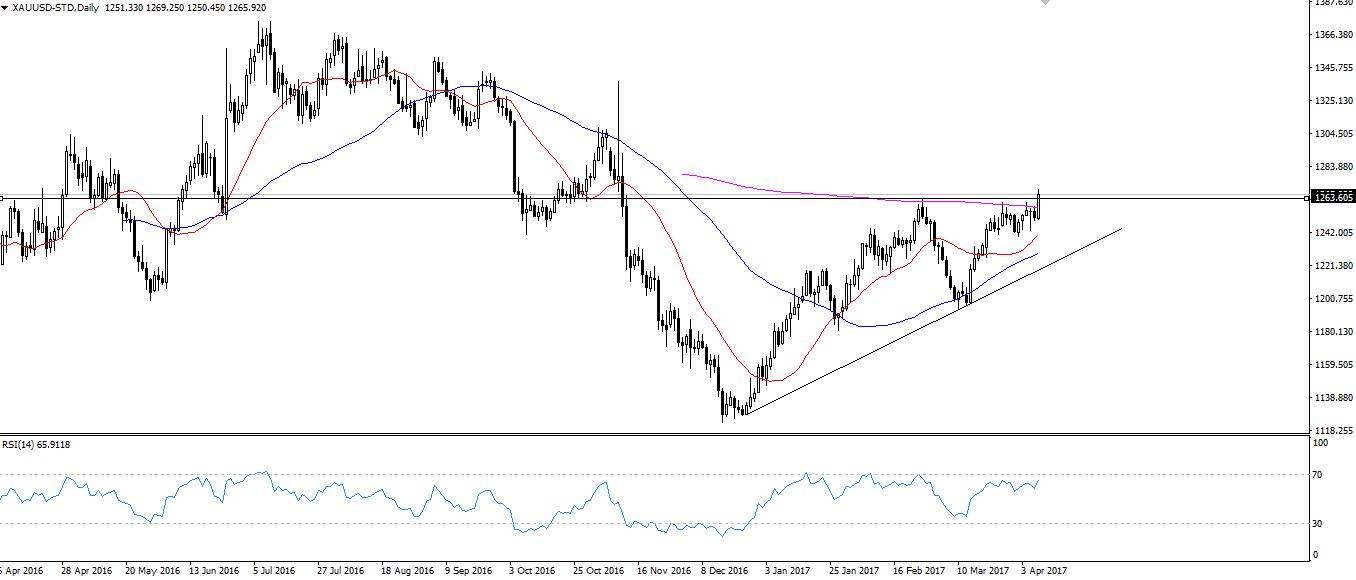Screen dimensions: 1356x580
Task: Click the 3 Jan 2017 date label
Action: (787, 571)
